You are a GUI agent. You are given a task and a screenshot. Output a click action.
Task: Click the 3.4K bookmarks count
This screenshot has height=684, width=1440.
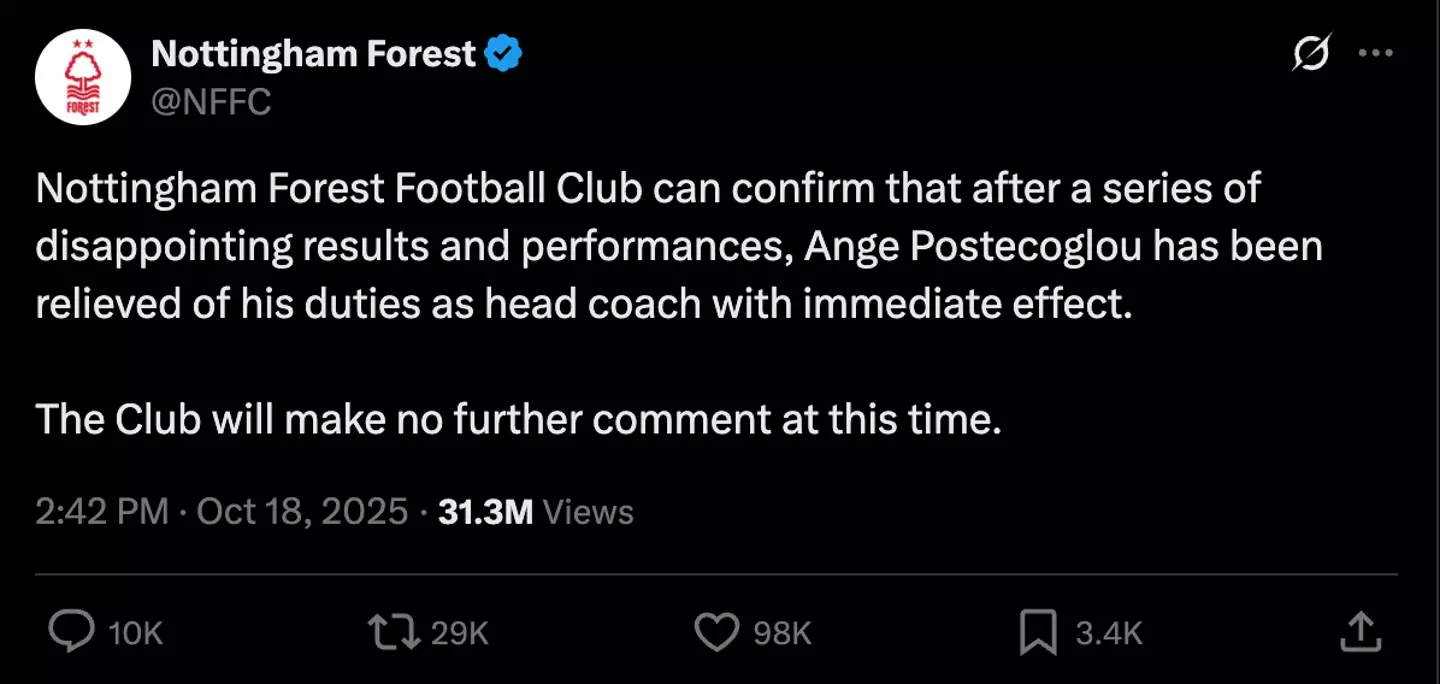click(x=1108, y=632)
